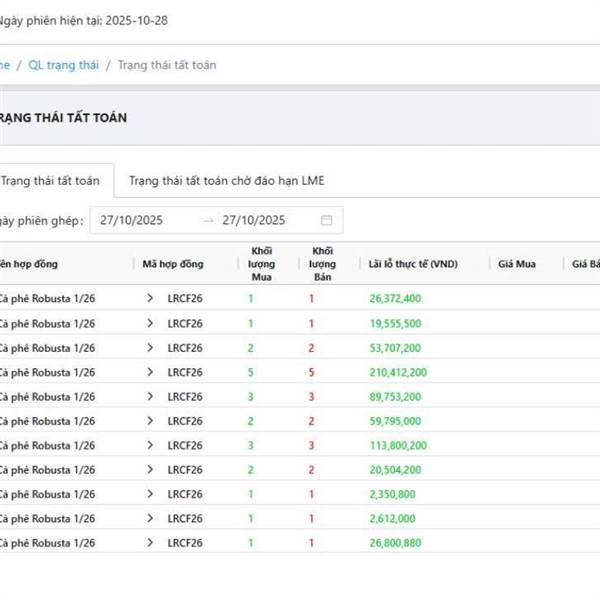Expand the row with profit 26,800,880
The height and width of the screenshot is (600, 600).
point(150,543)
